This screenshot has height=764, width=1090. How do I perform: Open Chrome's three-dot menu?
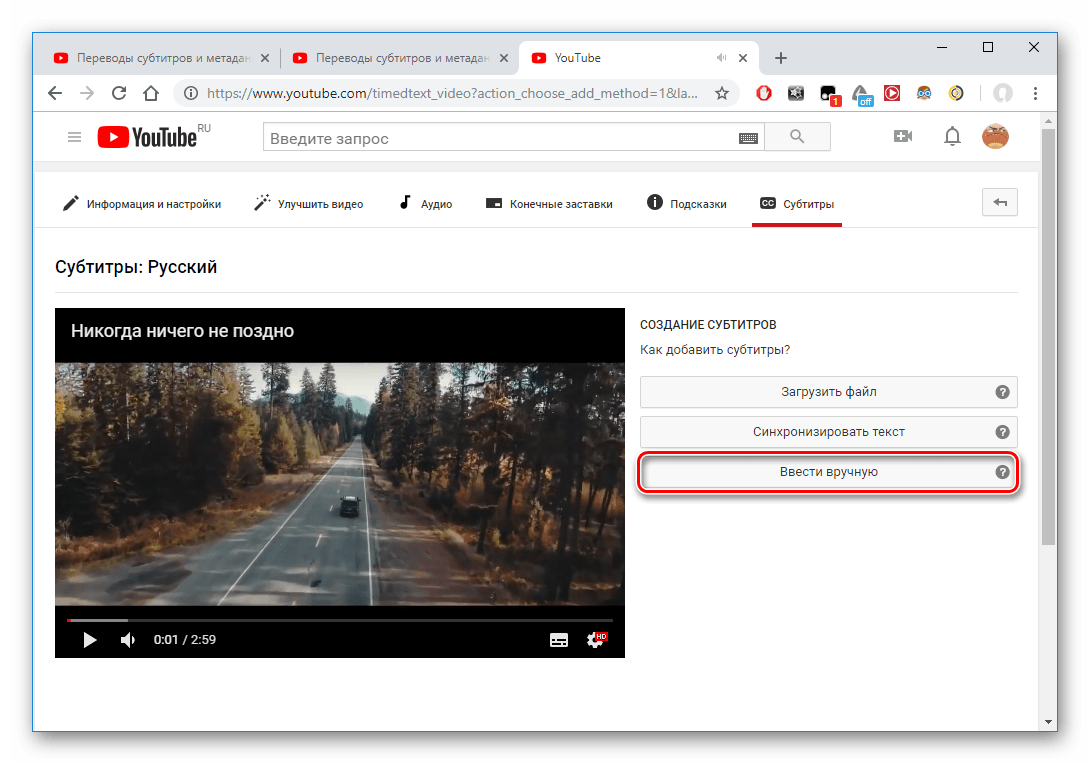(1035, 92)
